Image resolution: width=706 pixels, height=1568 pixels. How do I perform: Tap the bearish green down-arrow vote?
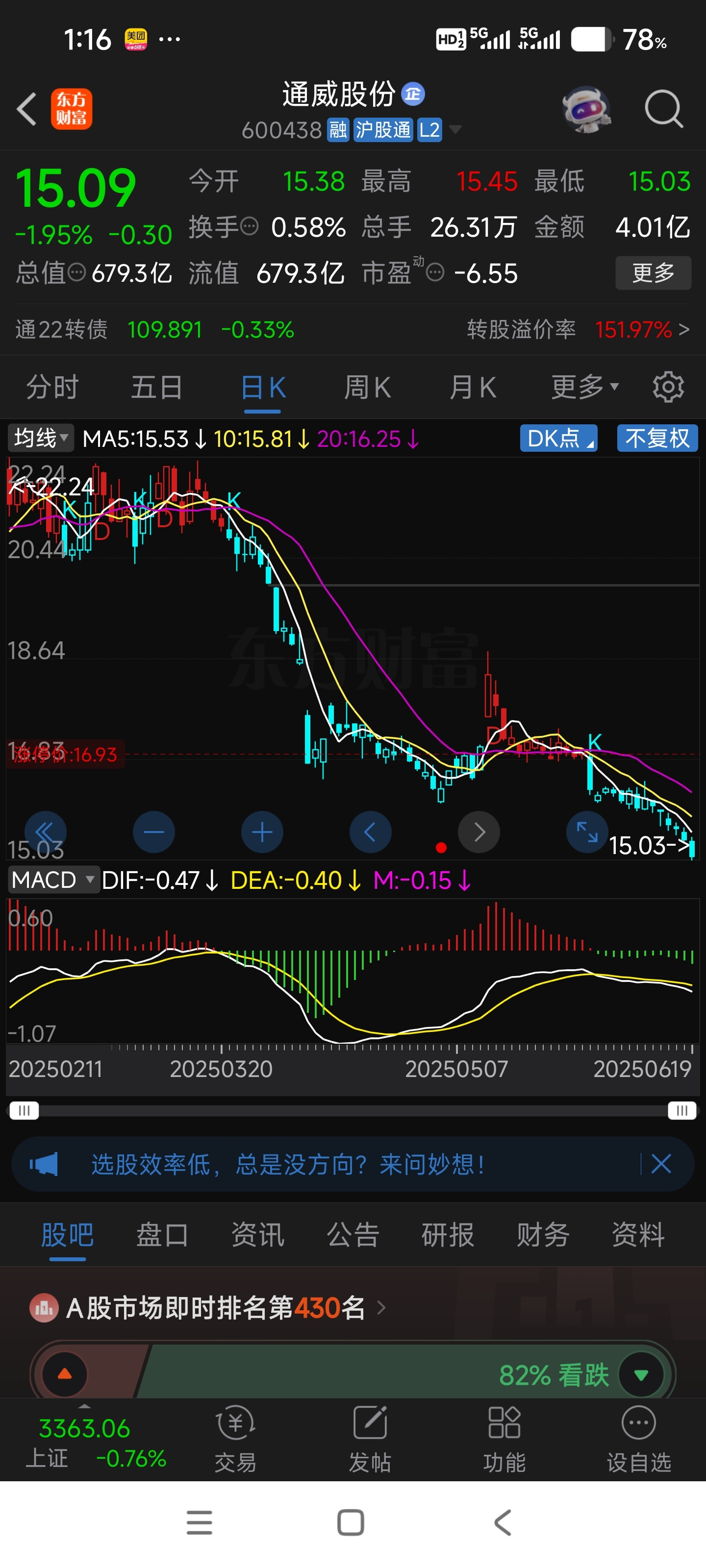[x=641, y=1374]
